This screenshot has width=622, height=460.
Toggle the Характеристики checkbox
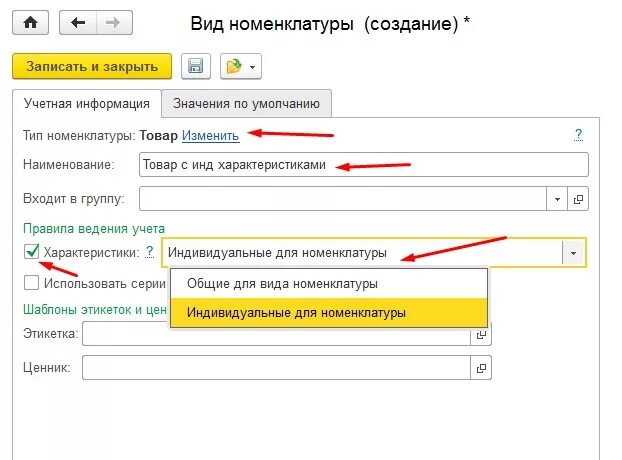click(31, 252)
